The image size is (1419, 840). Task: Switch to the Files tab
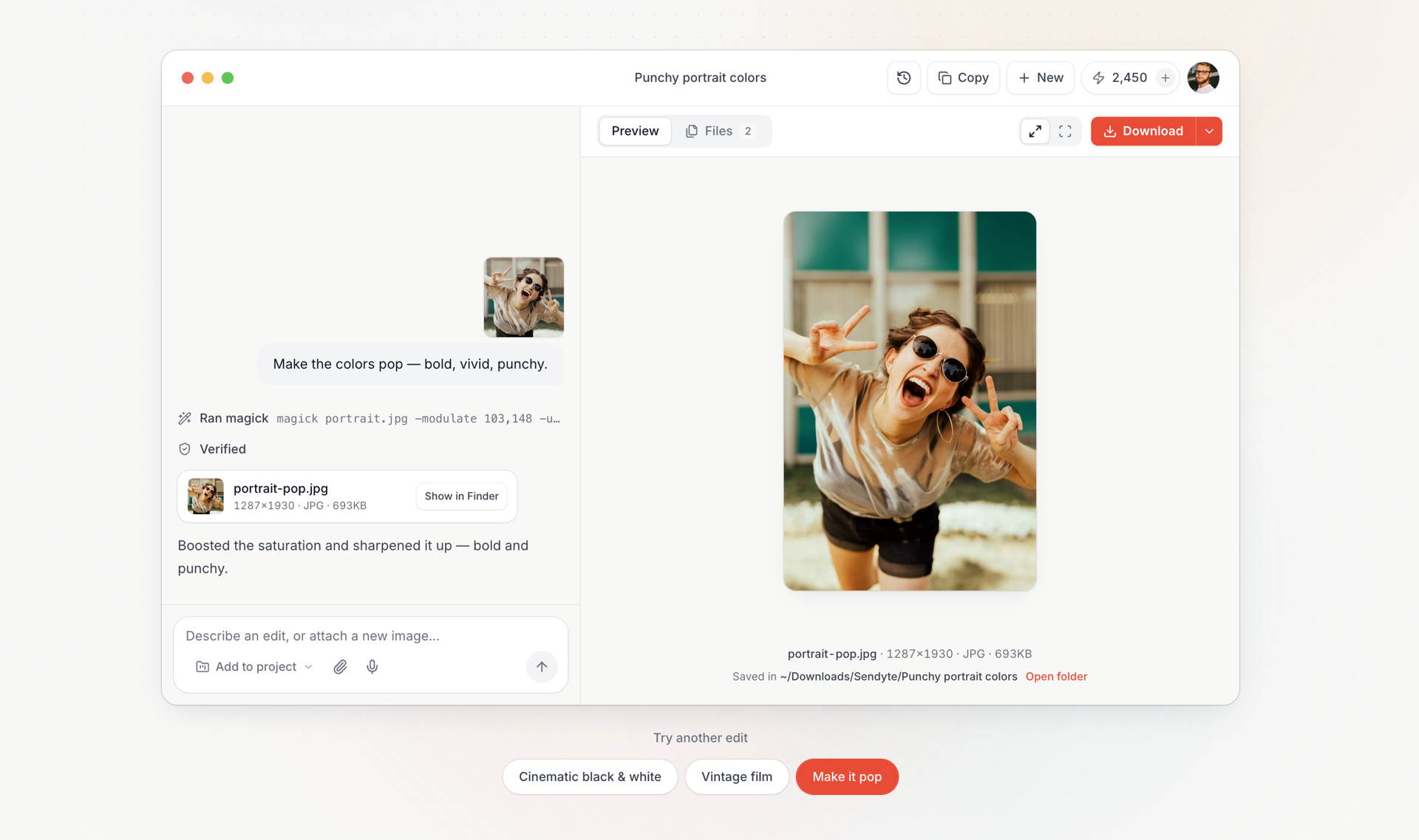(720, 131)
